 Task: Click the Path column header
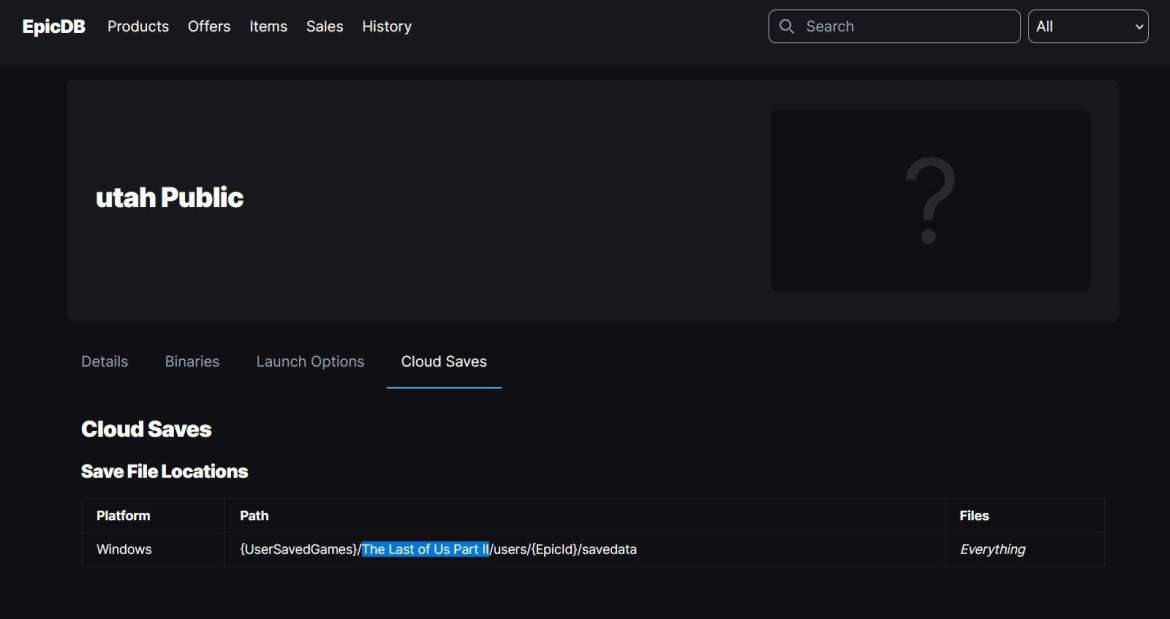click(254, 515)
